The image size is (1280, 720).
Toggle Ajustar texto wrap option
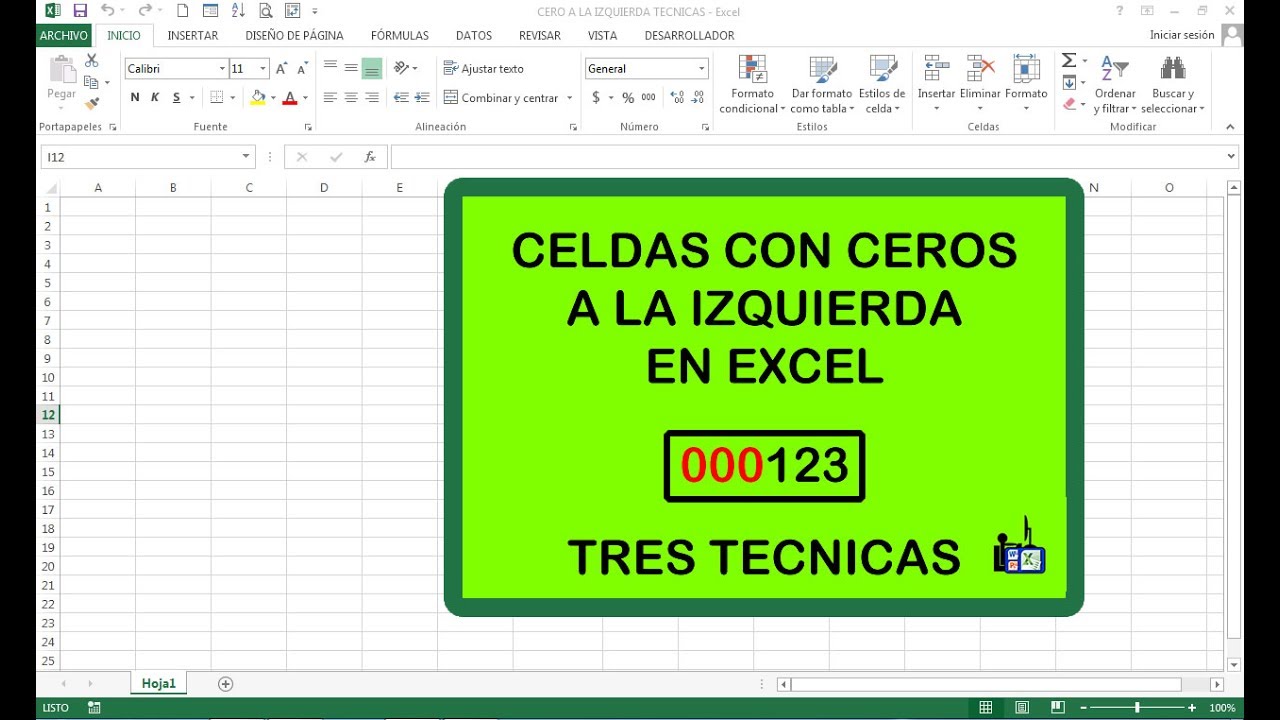pyautogui.click(x=484, y=69)
